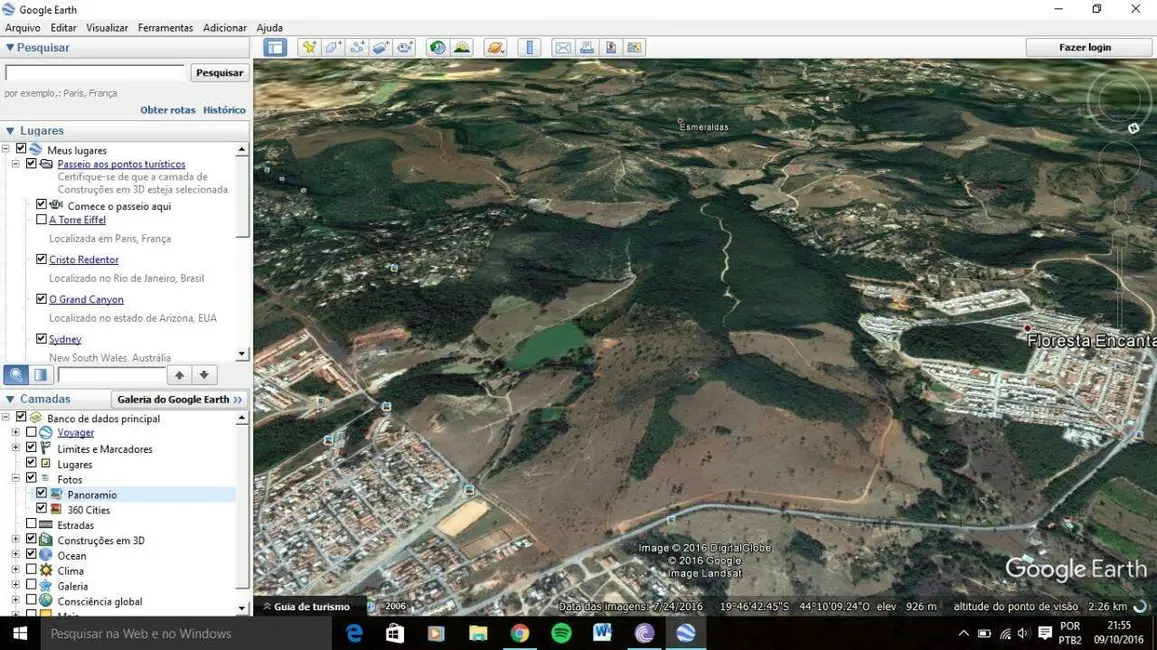The width and height of the screenshot is (1157, 650).
Task: Open the Ferramentas menu
Action: 165,28
